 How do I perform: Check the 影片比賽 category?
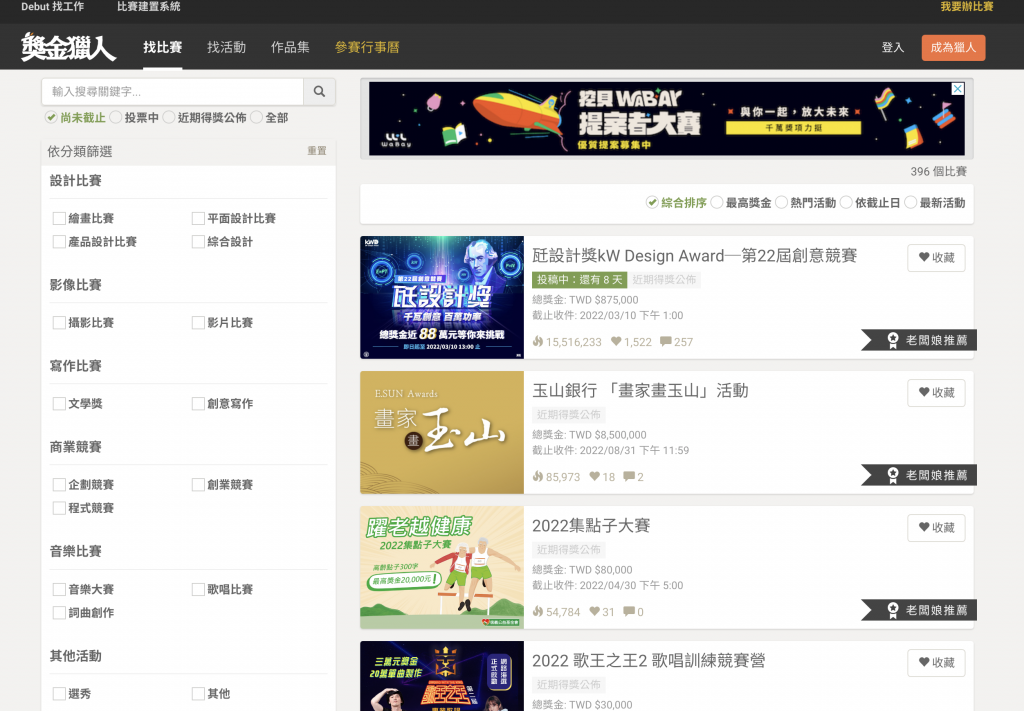[x=199, y=323]
